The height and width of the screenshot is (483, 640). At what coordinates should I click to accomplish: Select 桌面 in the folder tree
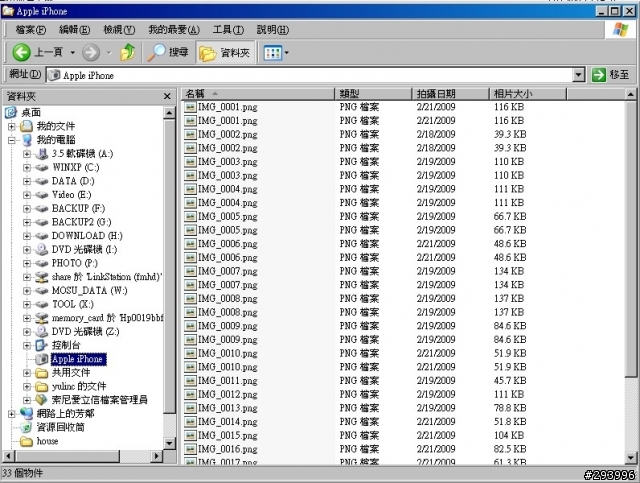(x=31, y=112)
